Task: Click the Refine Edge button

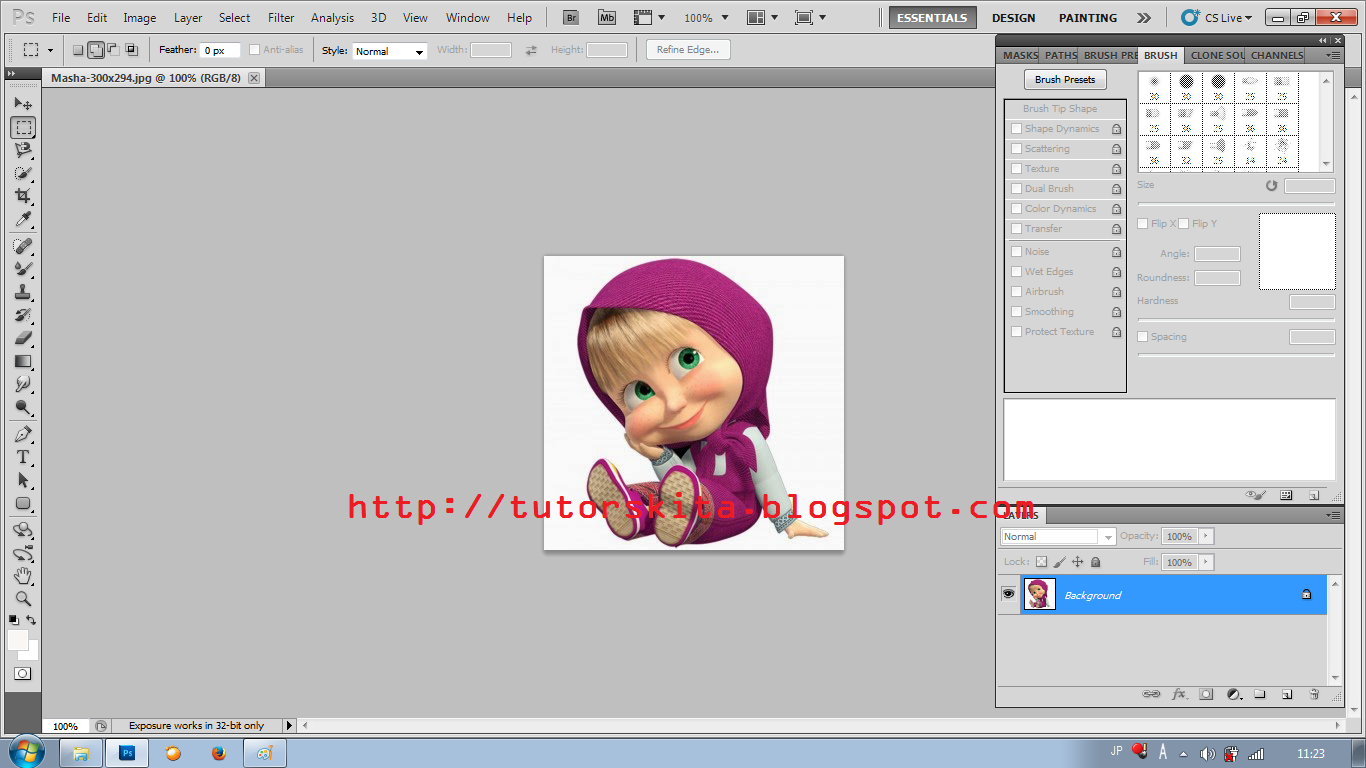Action: (x=688, y=50)
